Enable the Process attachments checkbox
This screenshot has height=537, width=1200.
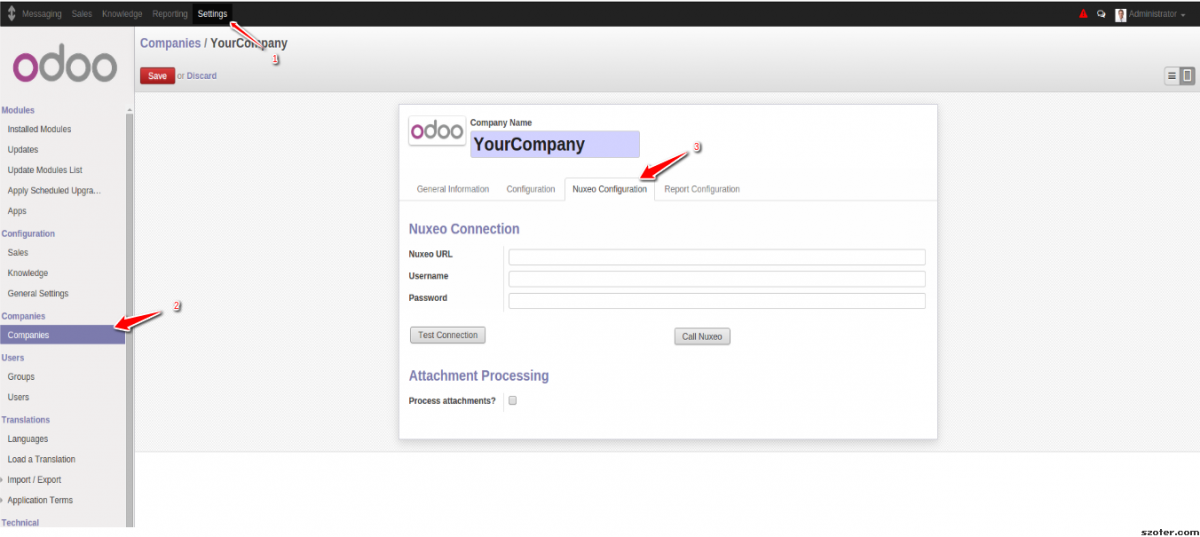tap(513, 400)
